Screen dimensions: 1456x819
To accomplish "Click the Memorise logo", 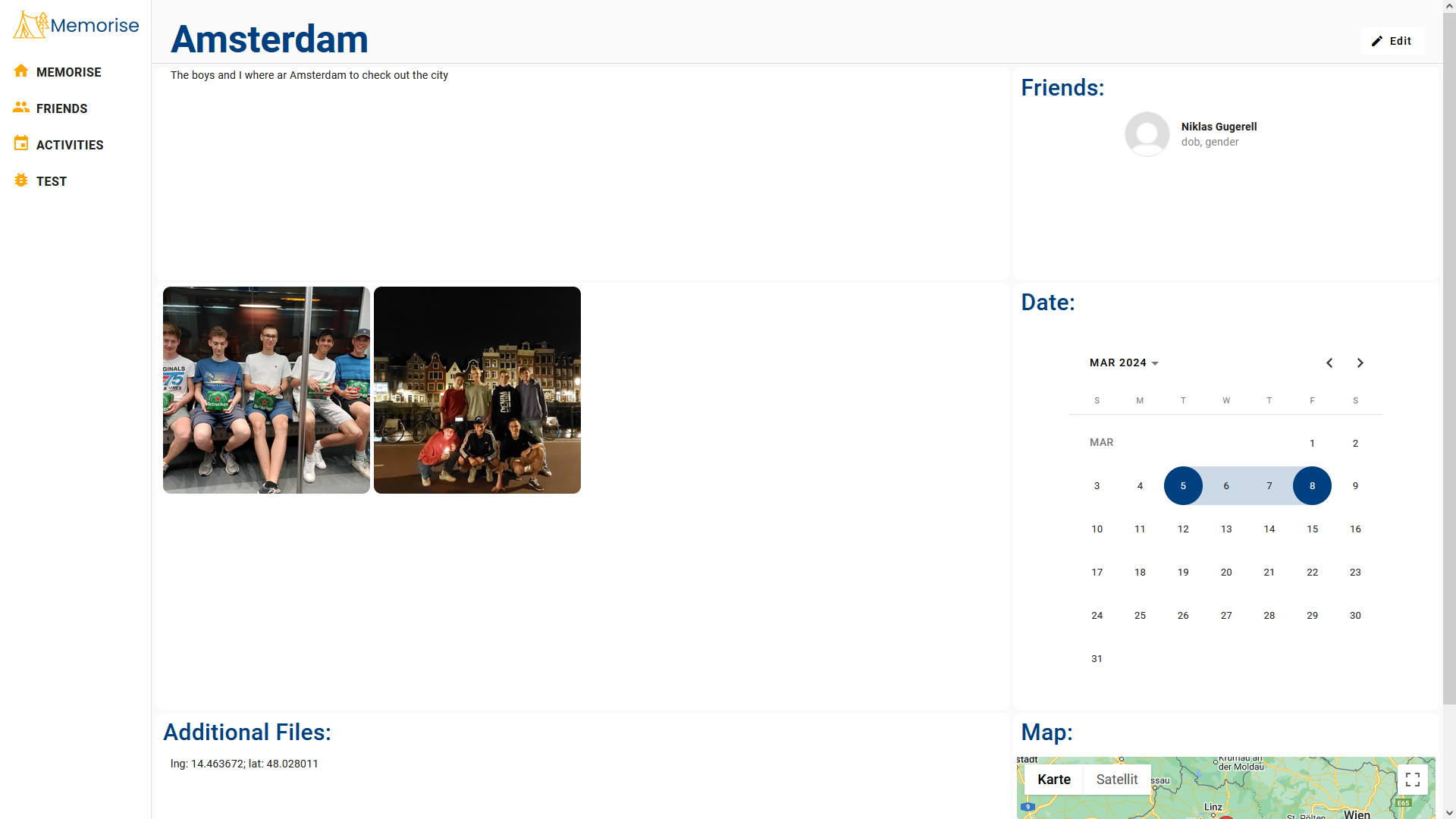I will [x=76, y=25].
